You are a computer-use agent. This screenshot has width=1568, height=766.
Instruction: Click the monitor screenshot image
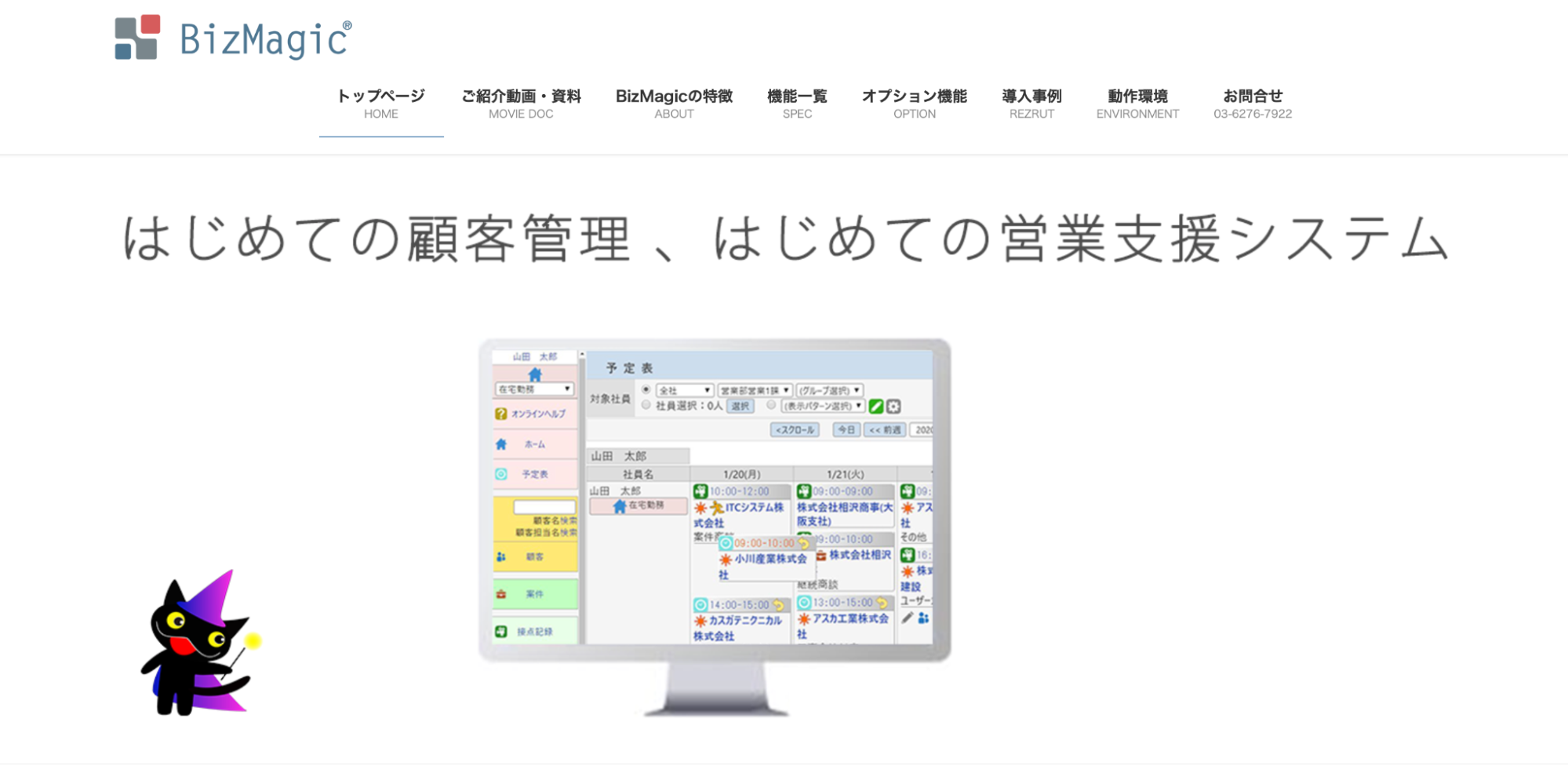(x=715, y=527)
